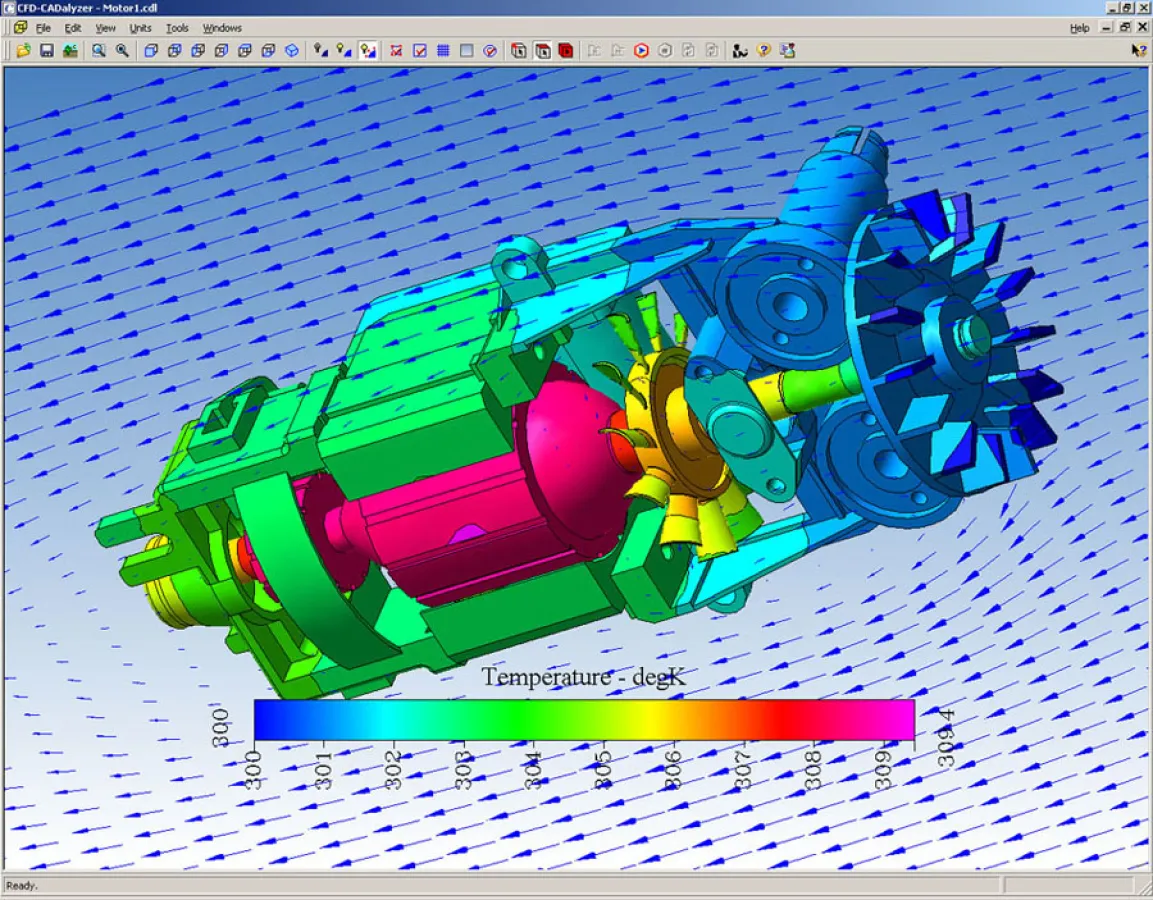Click the yellow question mark help icon

[764, 50]
